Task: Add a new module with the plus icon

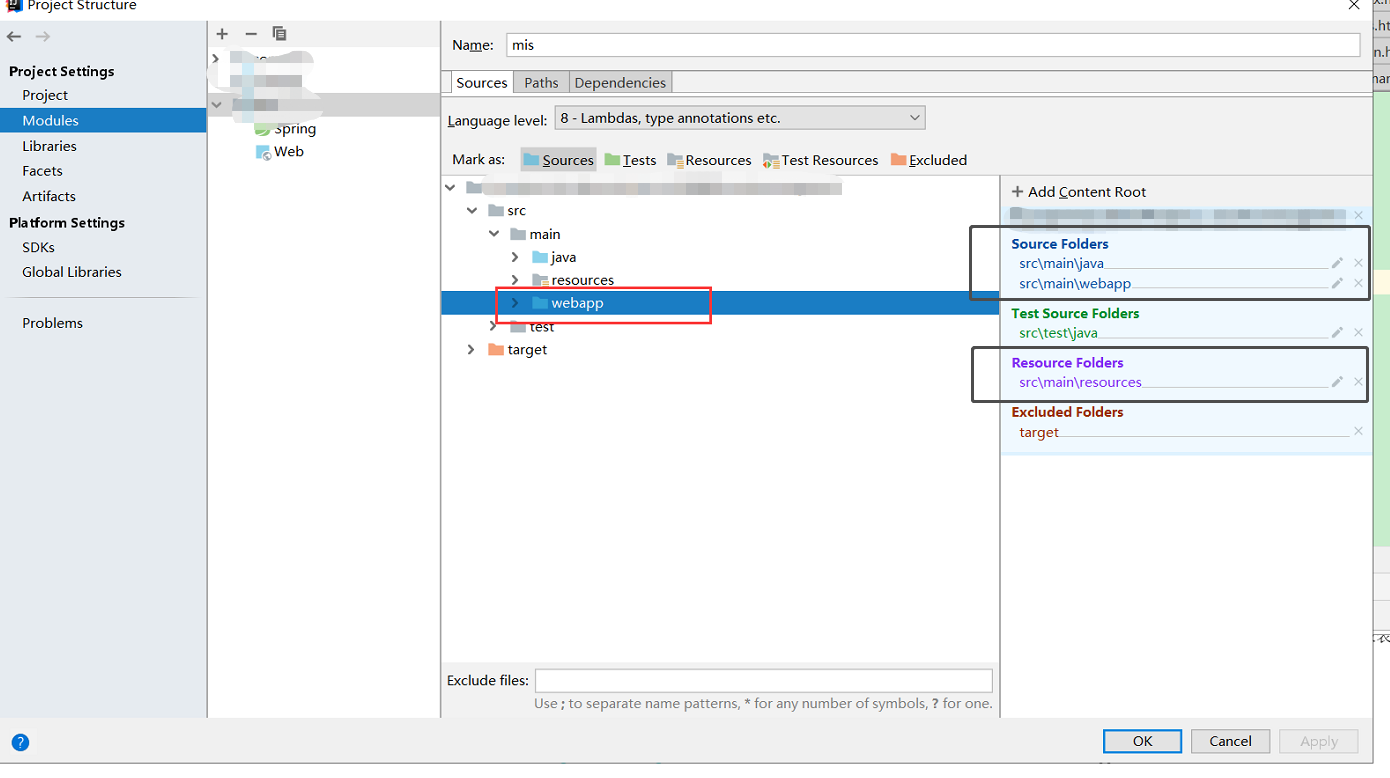Action: click(222, 33)
